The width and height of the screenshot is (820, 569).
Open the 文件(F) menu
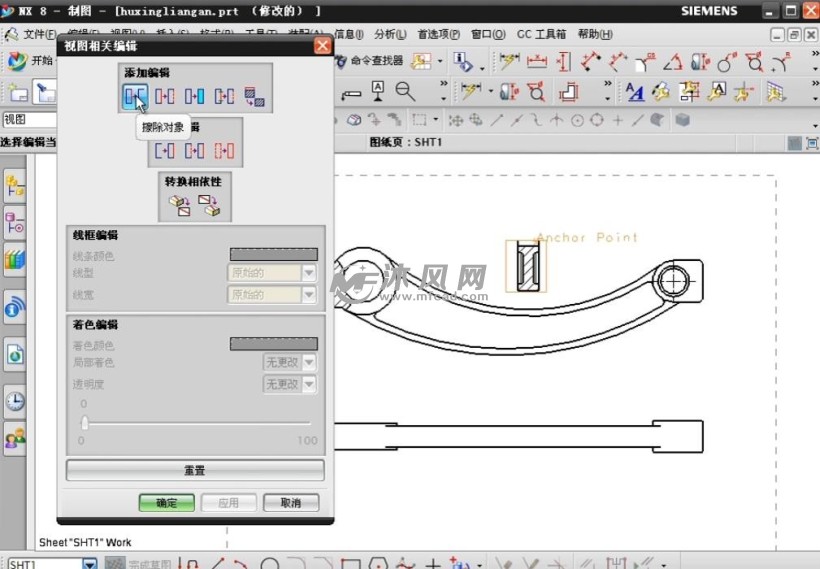click(x=39, y=35)
